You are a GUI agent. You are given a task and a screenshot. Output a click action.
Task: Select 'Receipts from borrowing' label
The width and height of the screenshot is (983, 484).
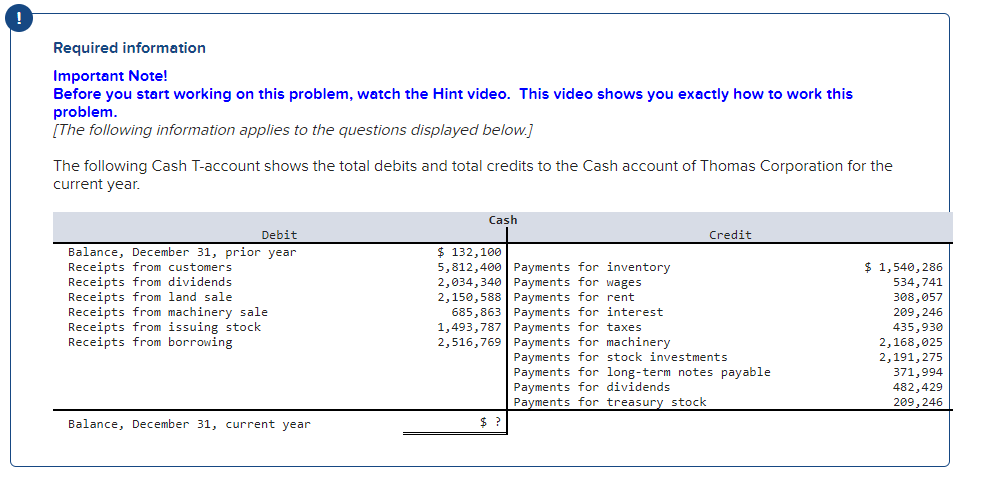click(150, 342)
